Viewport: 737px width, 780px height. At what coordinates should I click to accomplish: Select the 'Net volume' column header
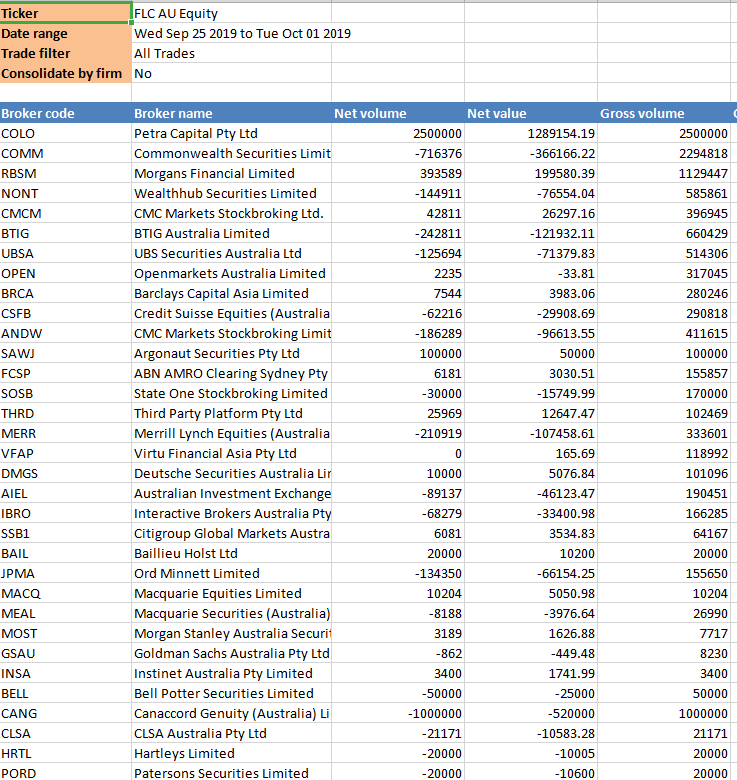(398, 113)
